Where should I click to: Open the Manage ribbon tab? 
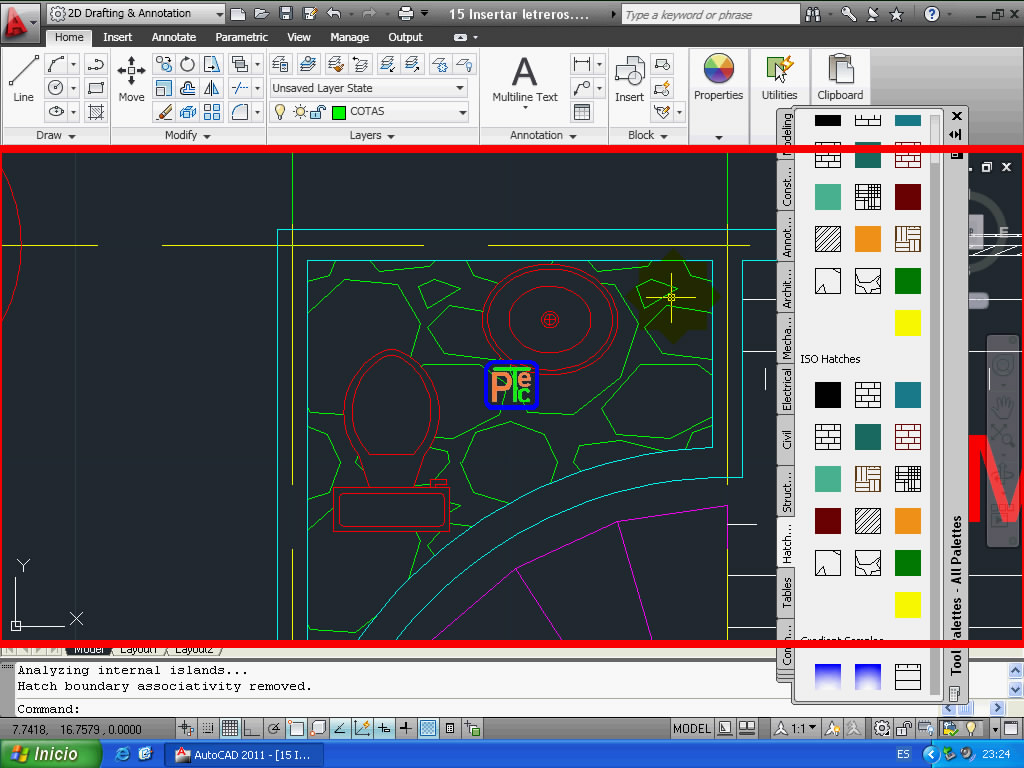(x=349, y=37)
